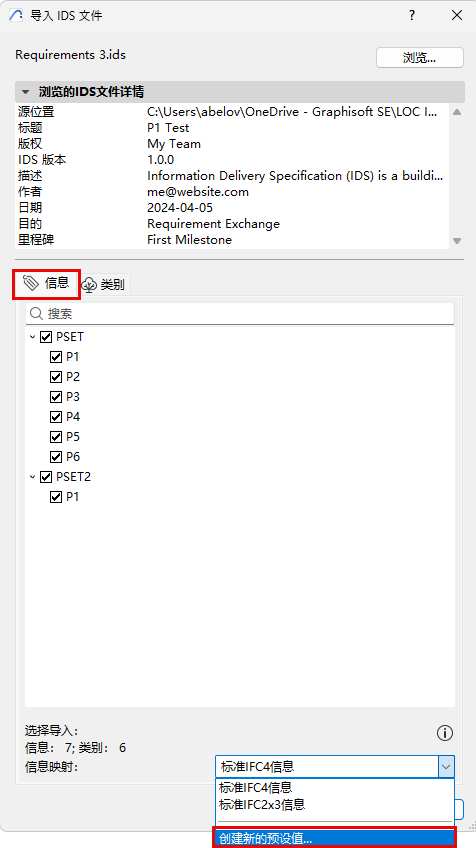Uncheck the P2 checkbox
Viewport: 476px width, 848px height.
pyautogui.click(x=56, y=377)
